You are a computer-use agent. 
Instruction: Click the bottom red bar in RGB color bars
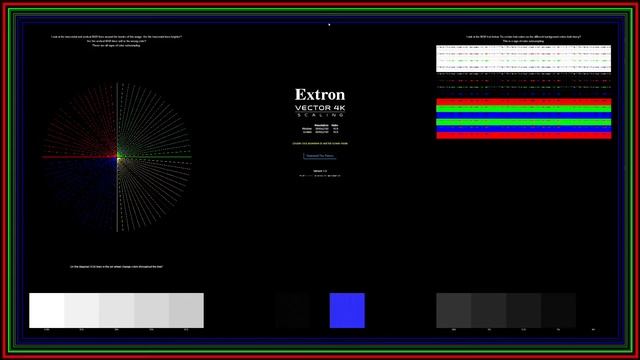pyautogui.click(x=524, y=136)
